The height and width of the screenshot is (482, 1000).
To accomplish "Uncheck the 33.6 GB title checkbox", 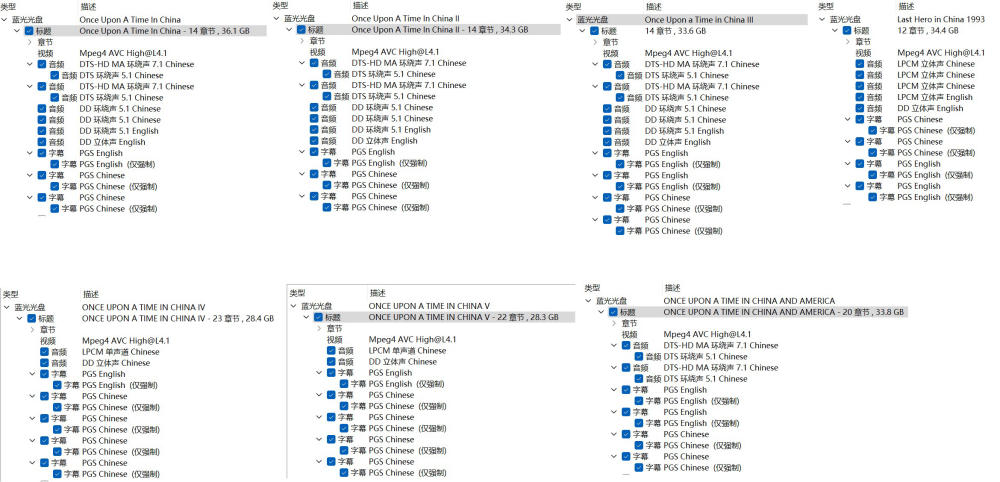I will pos(595,31).
